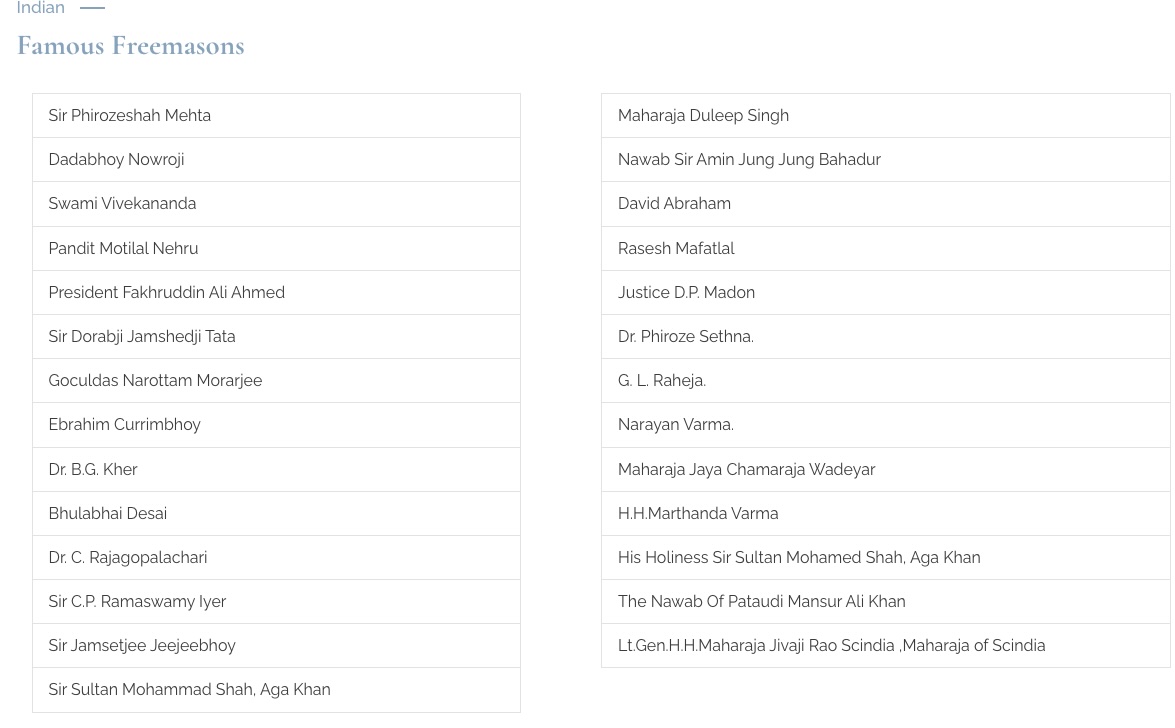Select Lt.Gen. Maharaja Jivaji Rao Scindia row
This screenshot has width=1175, height=728.
tap(831, 645)
